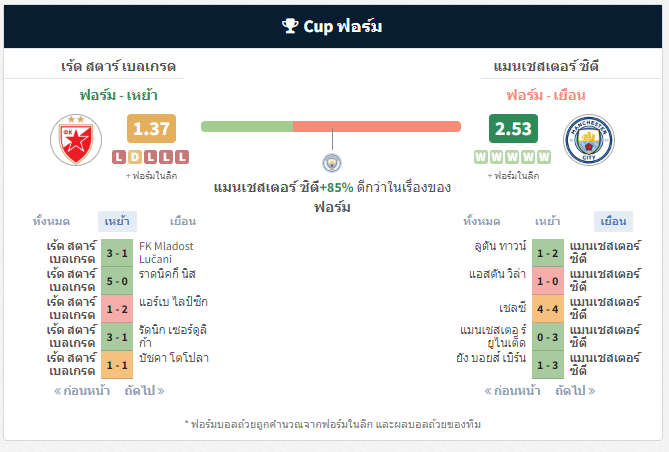Screen dimensions: 669x452
Task: Click the Manchester City club crest
Action: click(x=589, y=140)
